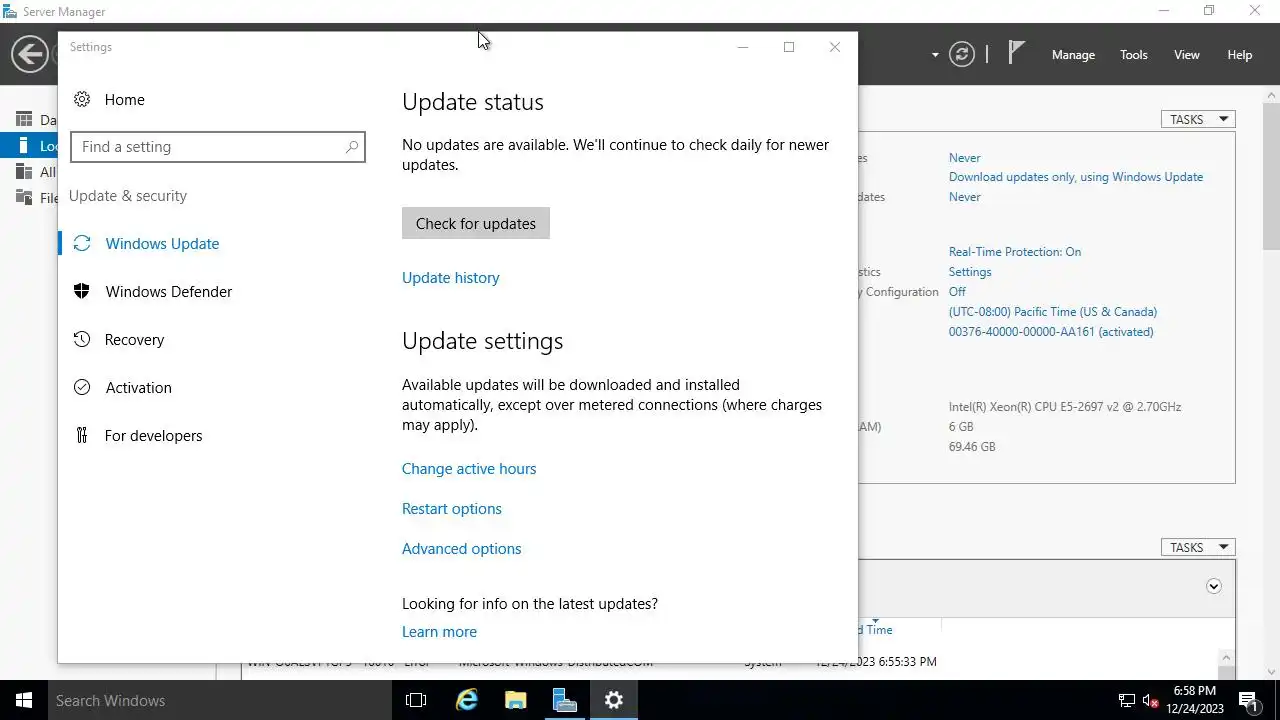Click the Settings gear taskbar icon
Viewport: 1280px width, 720px height.
coord(614,700)
